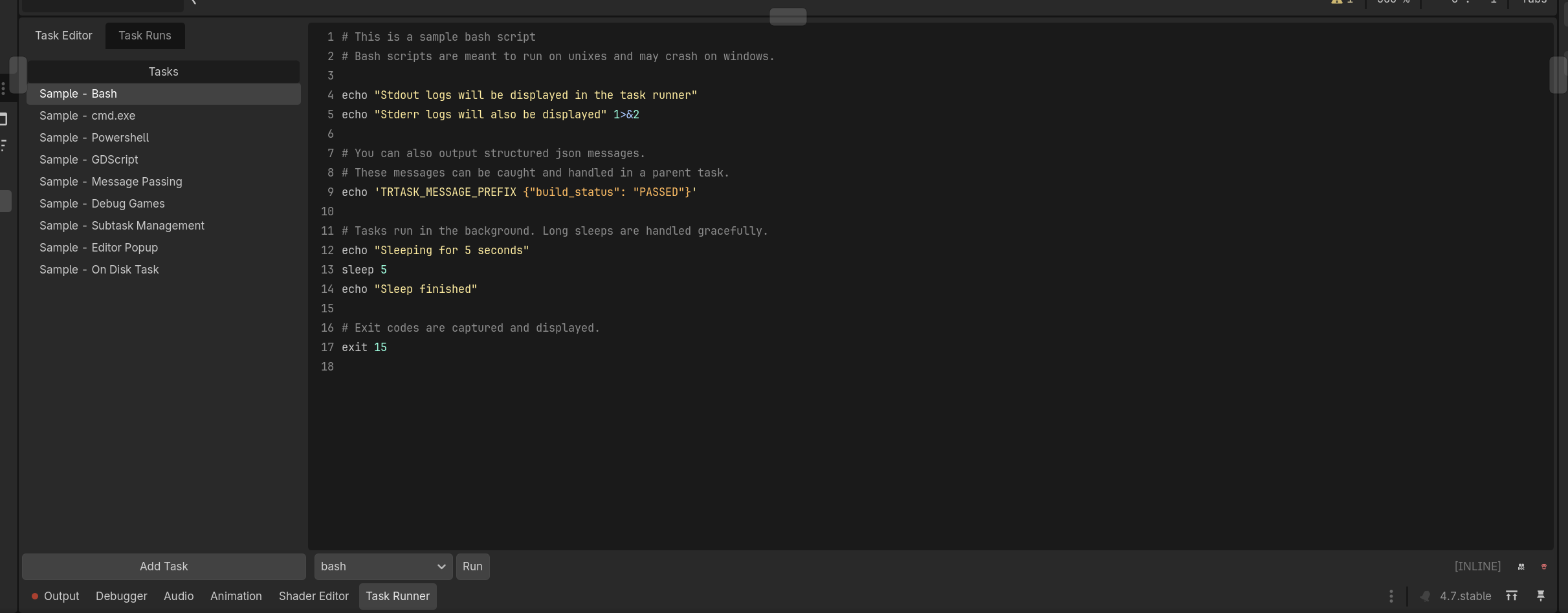Screen dimensions: 1568x613
Task: Expand the bottom panel with the double up-arrow icon
Action: coord(1512,596)
